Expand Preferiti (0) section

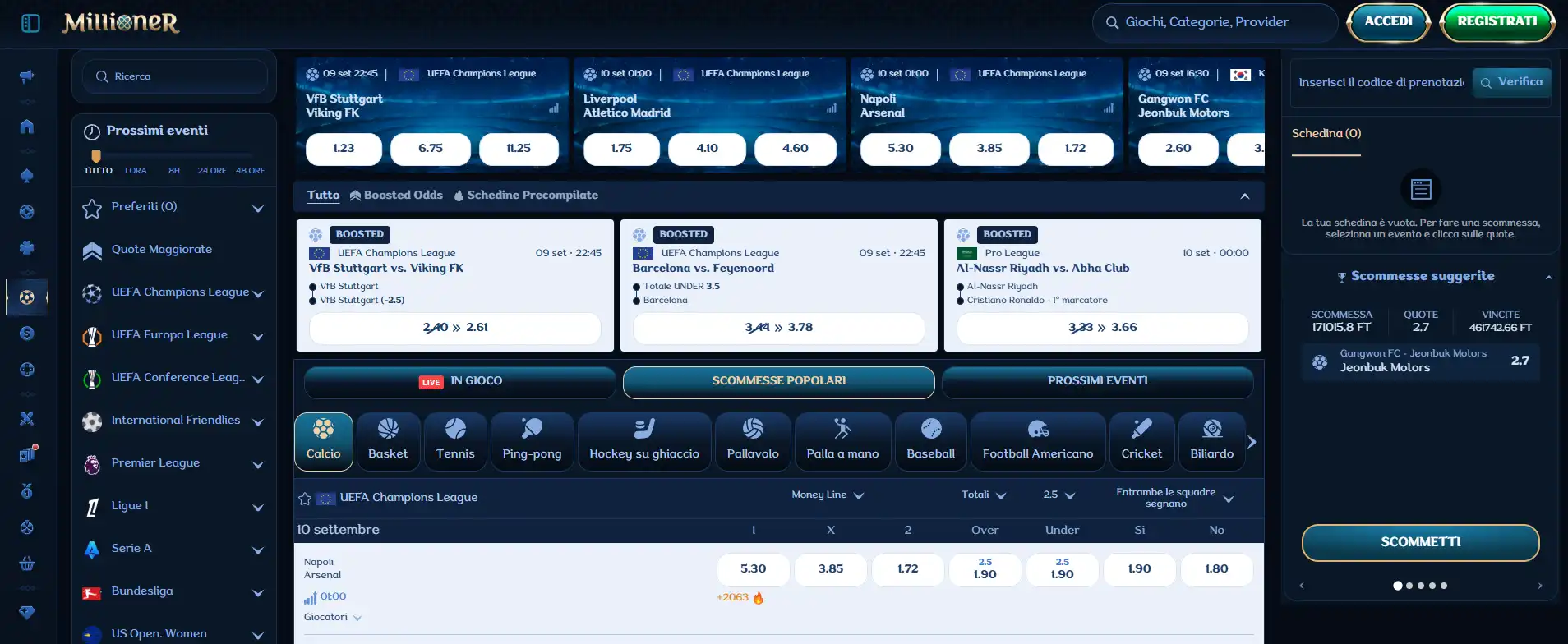click(258, 208)
